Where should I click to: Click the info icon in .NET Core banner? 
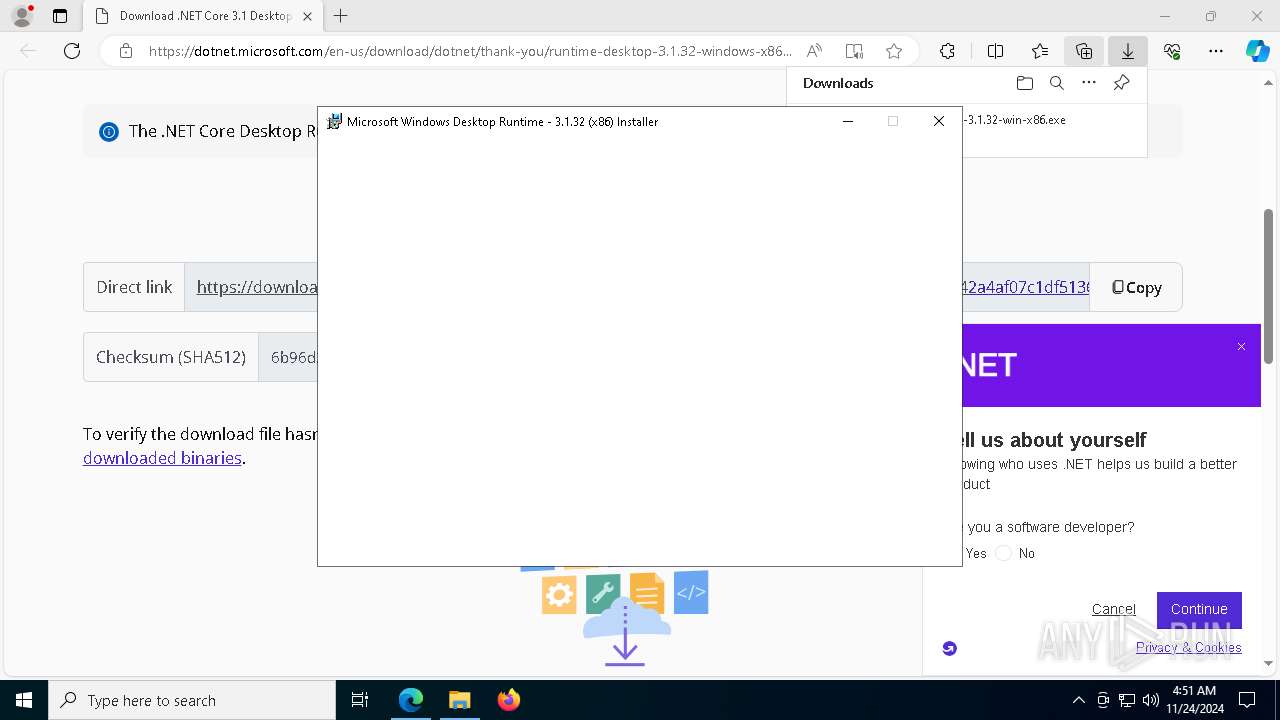(x=109, y=131)
